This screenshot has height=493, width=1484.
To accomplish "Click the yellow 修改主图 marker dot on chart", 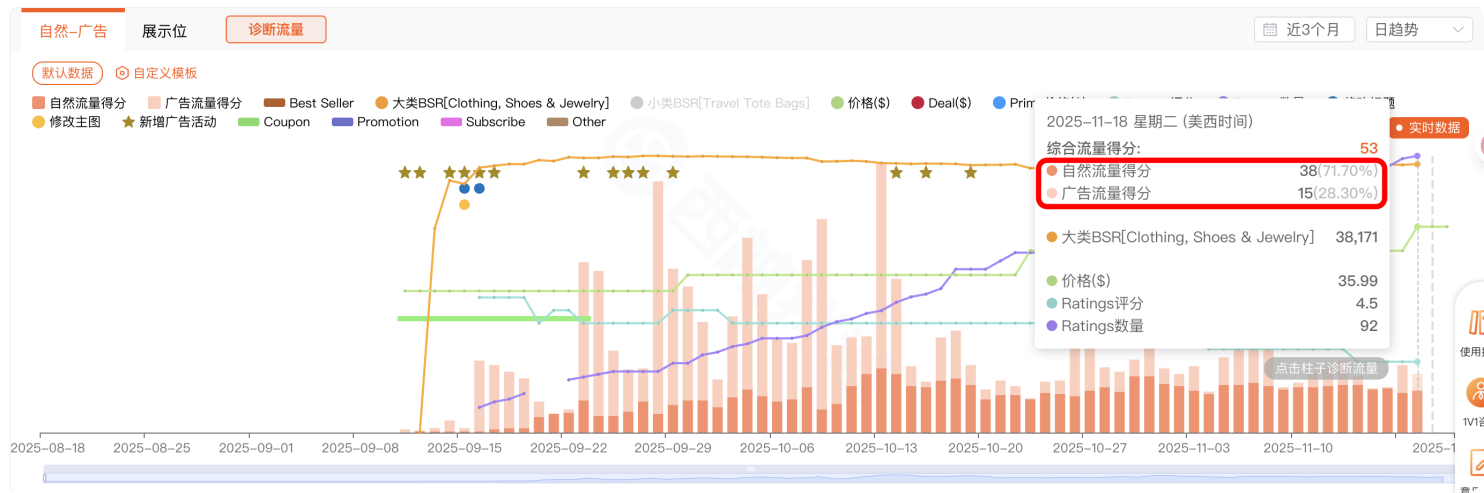I will point(464,205).
